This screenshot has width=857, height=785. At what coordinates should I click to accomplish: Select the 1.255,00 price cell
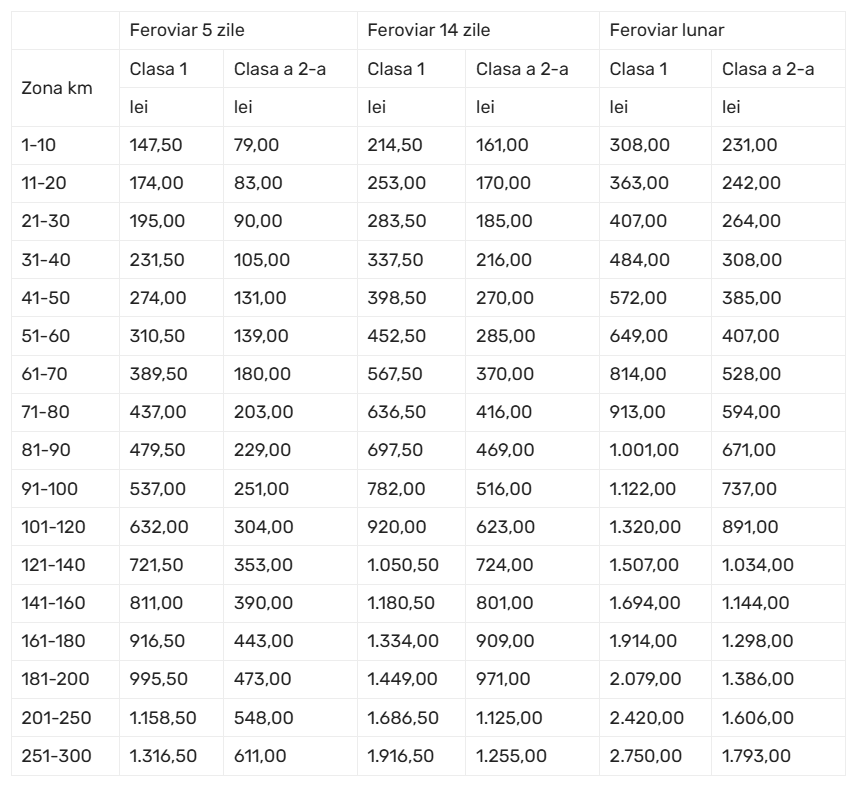511,755
